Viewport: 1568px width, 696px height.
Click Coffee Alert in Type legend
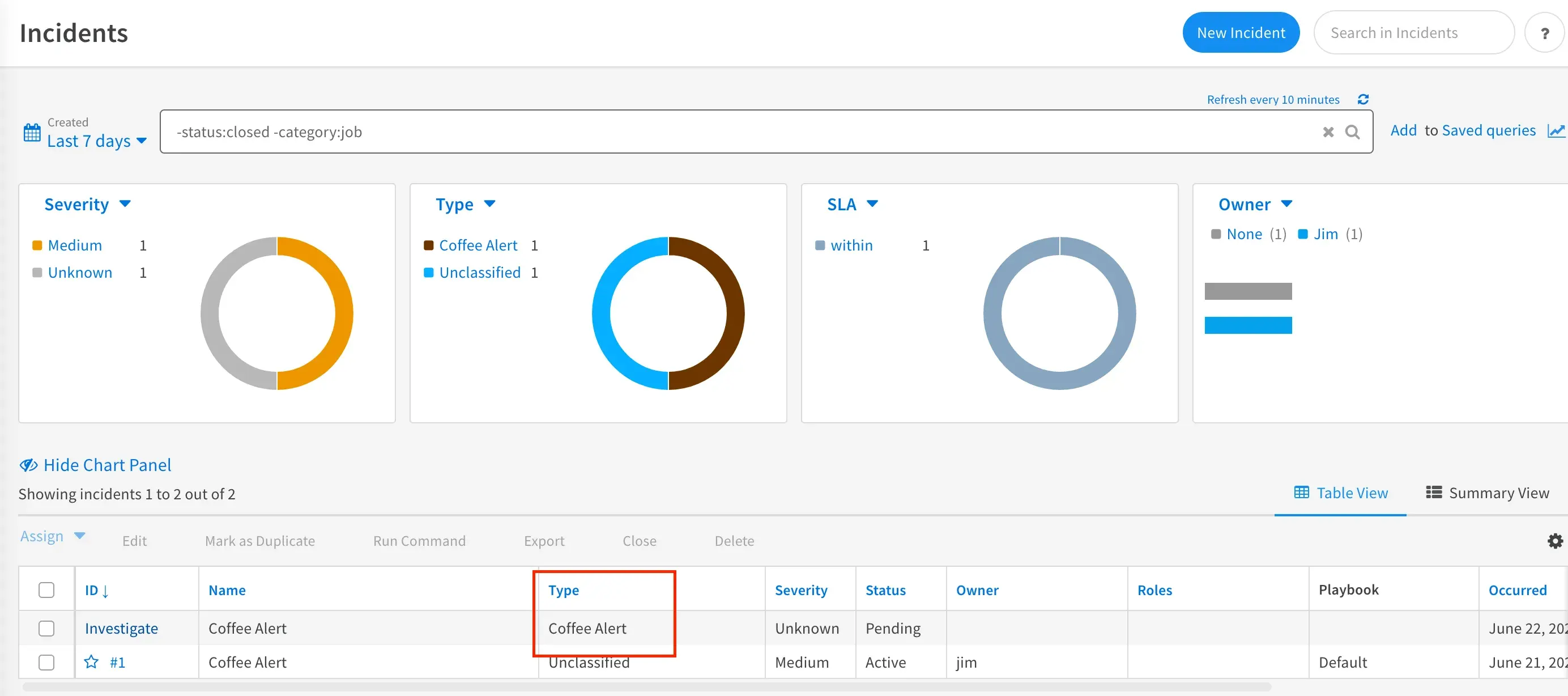(x=478, y=245)
